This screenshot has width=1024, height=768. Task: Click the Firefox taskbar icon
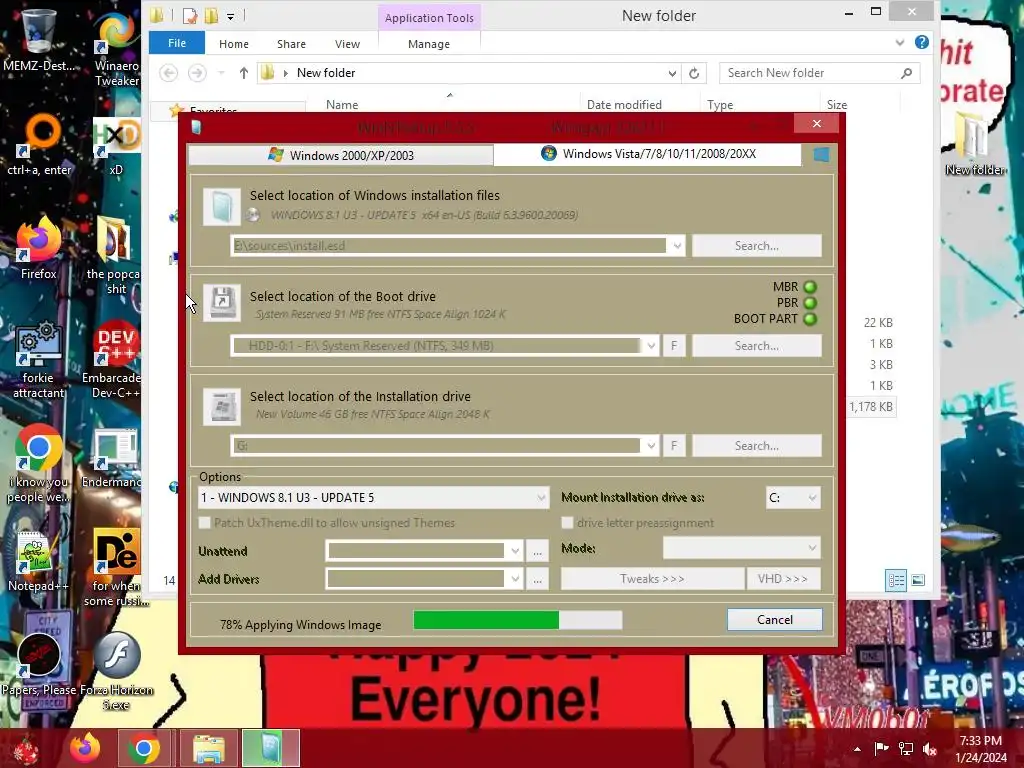(x=86, y=748)
